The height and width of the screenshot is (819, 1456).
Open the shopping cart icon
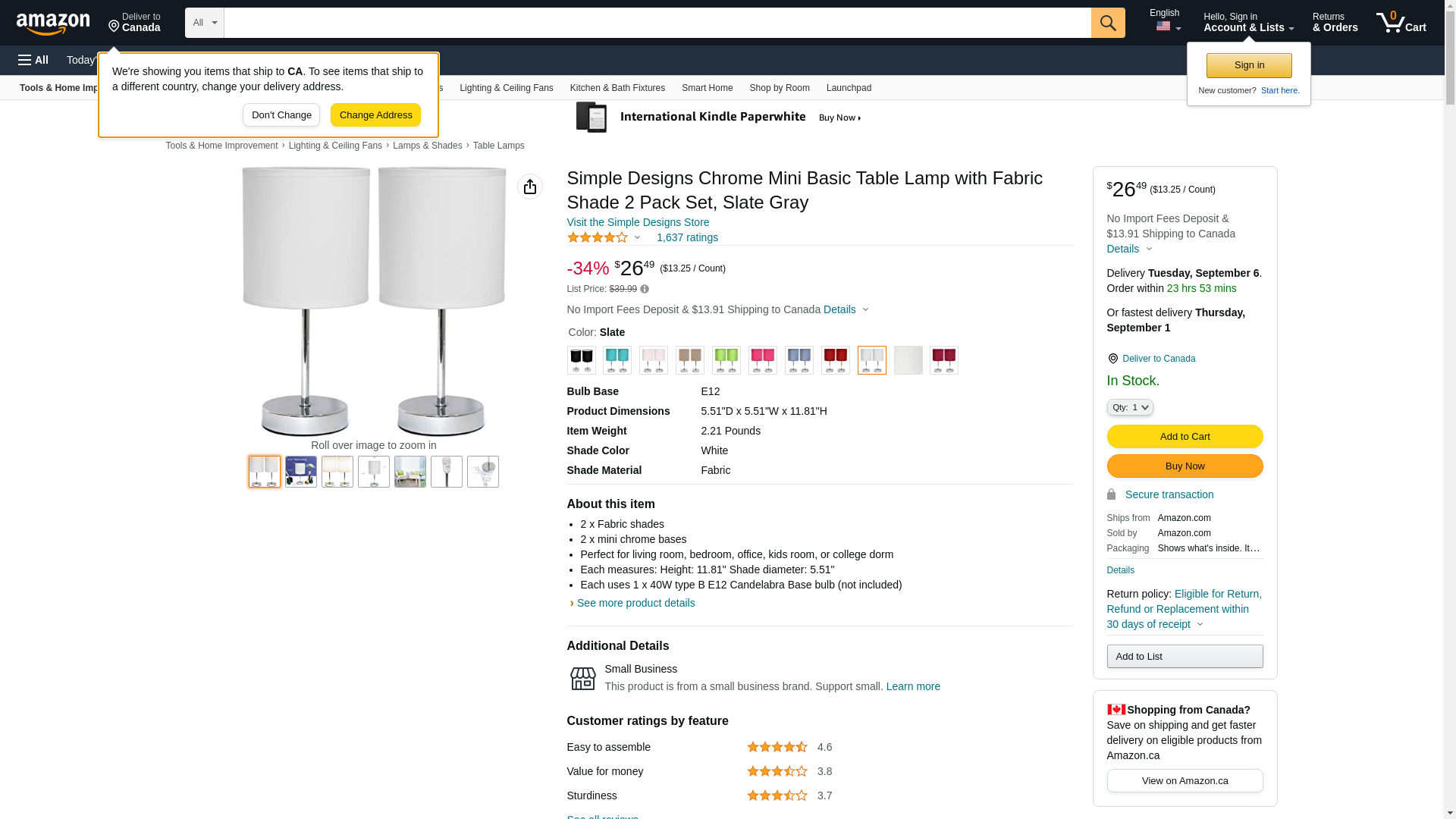tap(1400, 23)
